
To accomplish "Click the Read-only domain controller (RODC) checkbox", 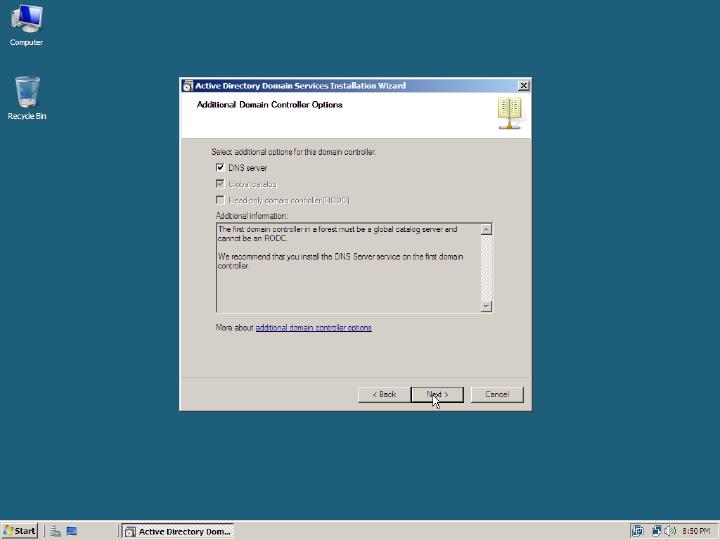I will [x=220, y=200].
